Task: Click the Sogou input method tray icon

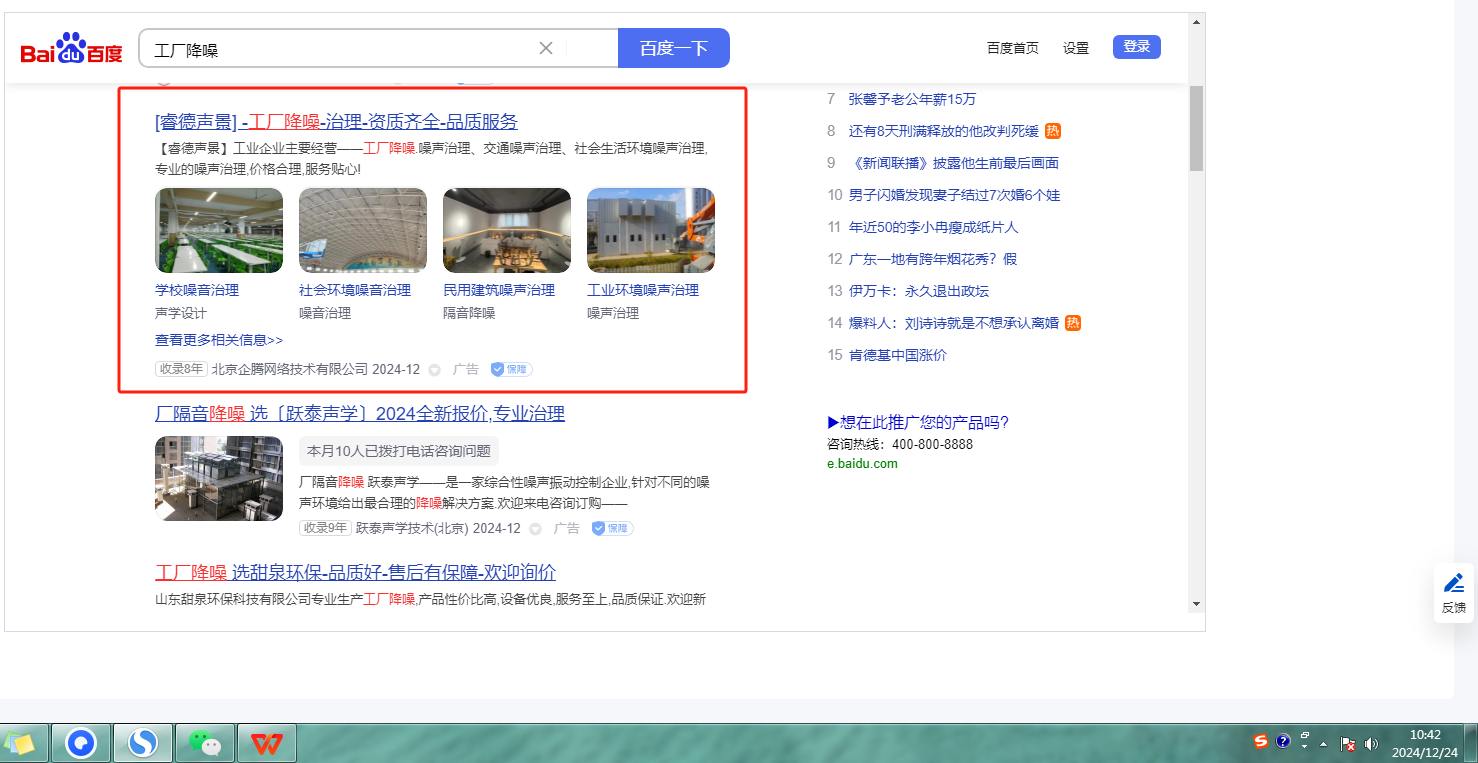Action: tap(1261, 741)
